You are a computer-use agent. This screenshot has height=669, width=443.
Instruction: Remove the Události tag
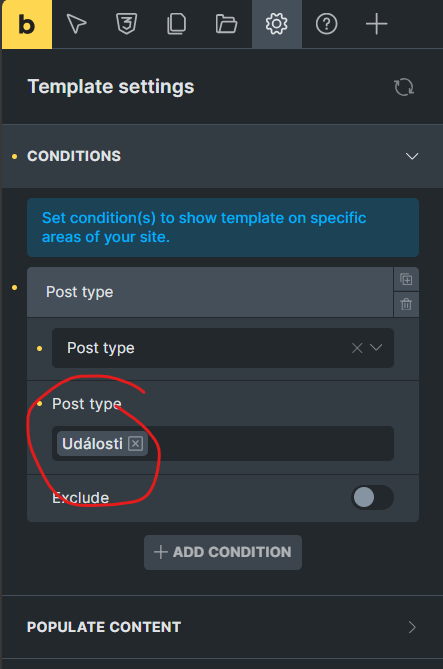[136, 444]
